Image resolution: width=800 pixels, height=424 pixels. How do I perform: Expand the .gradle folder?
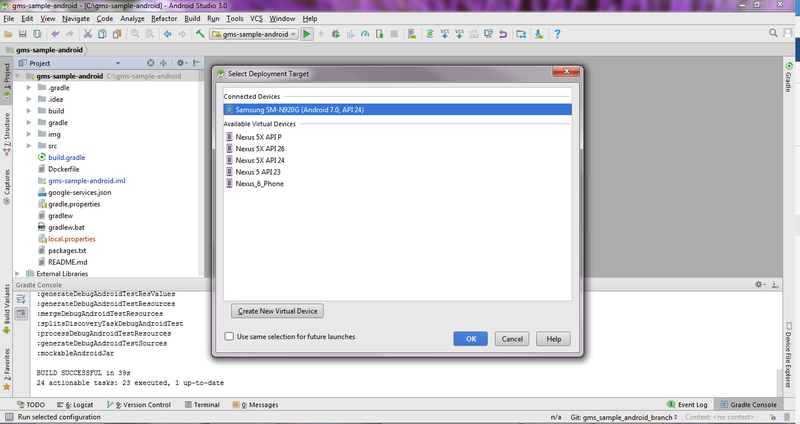29,88
